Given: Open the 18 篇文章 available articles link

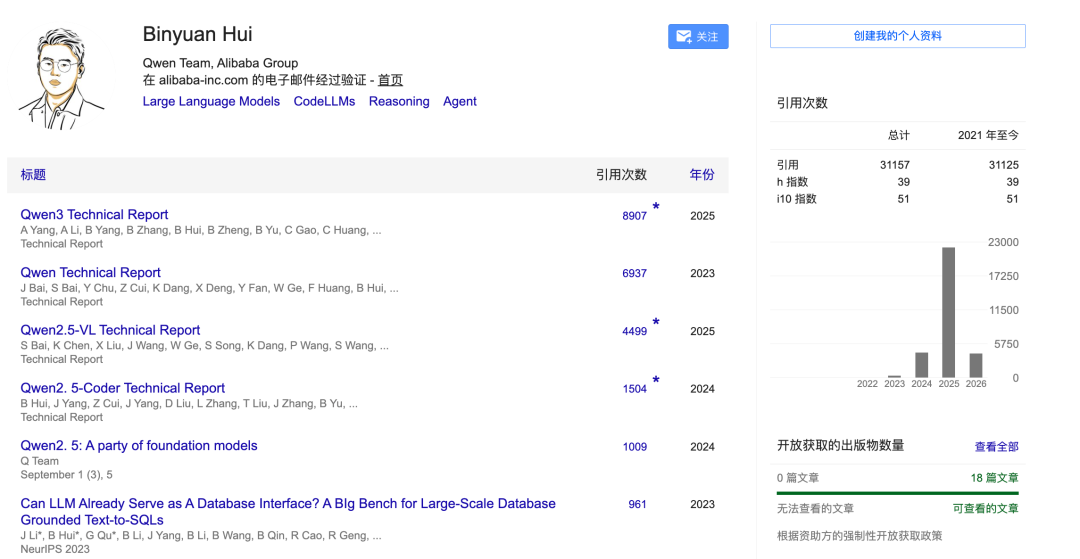Looking at the screenshot, I should 994,479.
